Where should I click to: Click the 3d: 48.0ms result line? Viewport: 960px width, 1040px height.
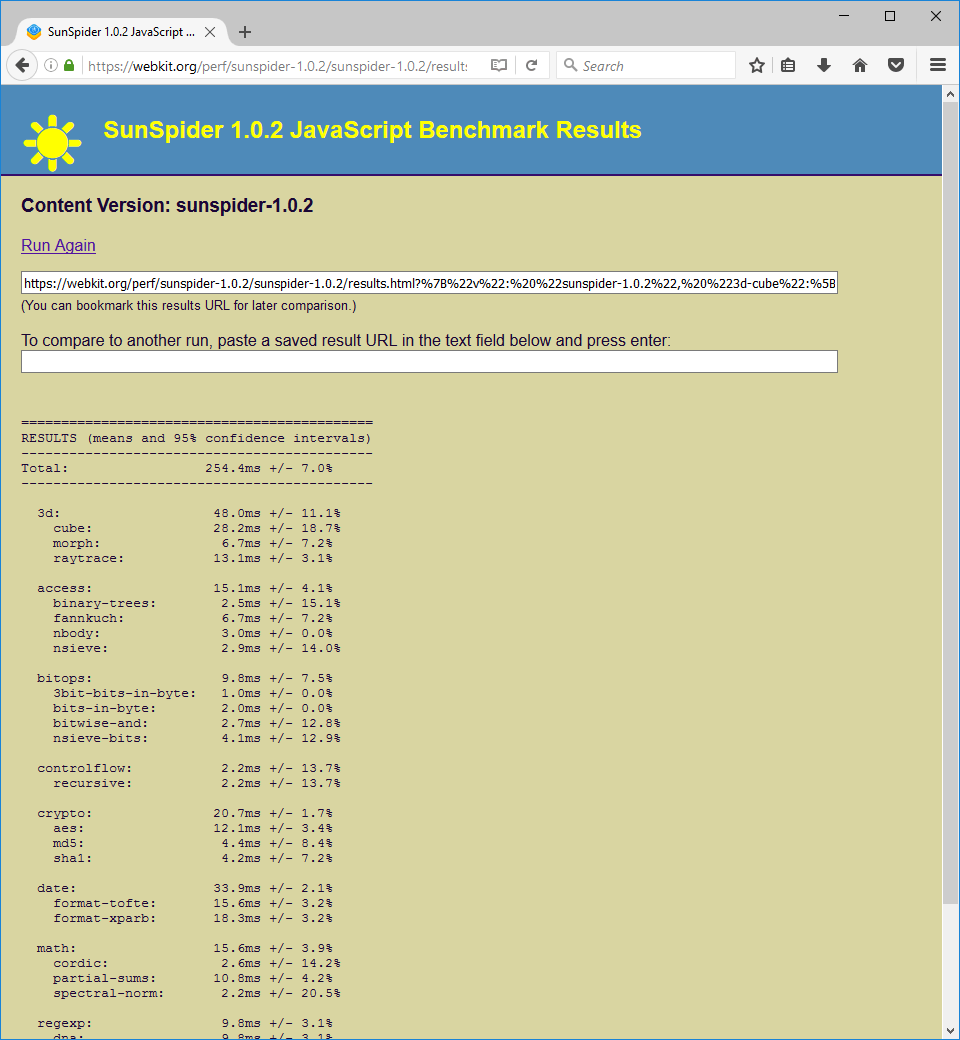point(189,513)
